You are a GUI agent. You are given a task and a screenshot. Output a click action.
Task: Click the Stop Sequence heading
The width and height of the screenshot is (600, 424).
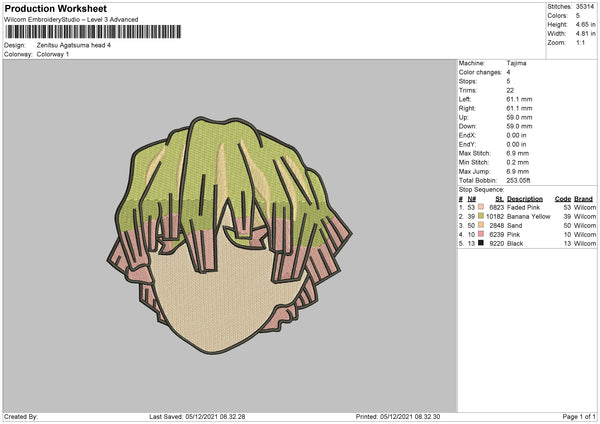tap(481, 190)
